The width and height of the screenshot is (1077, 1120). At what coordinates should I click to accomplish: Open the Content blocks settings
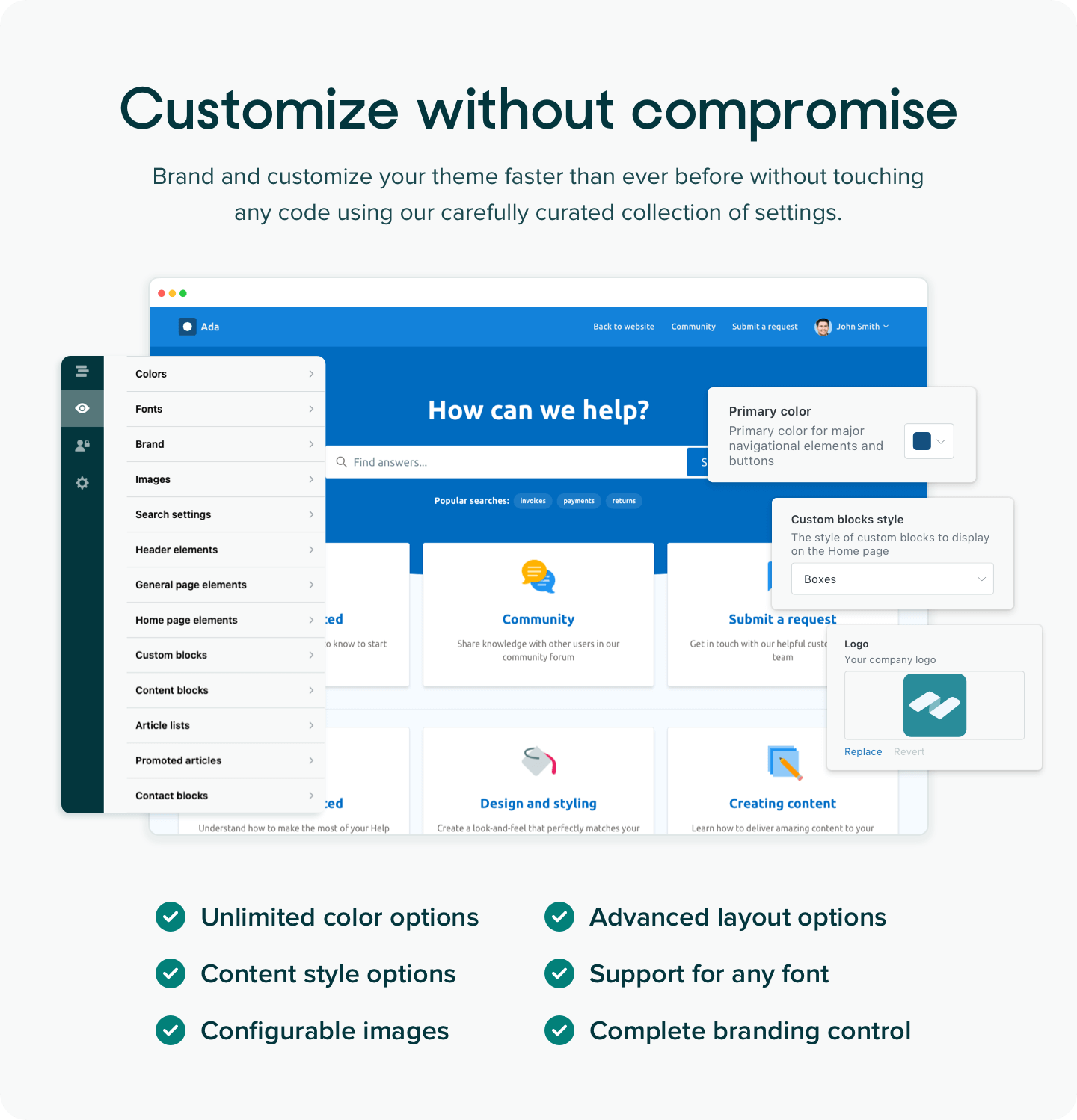coord(226,690)
